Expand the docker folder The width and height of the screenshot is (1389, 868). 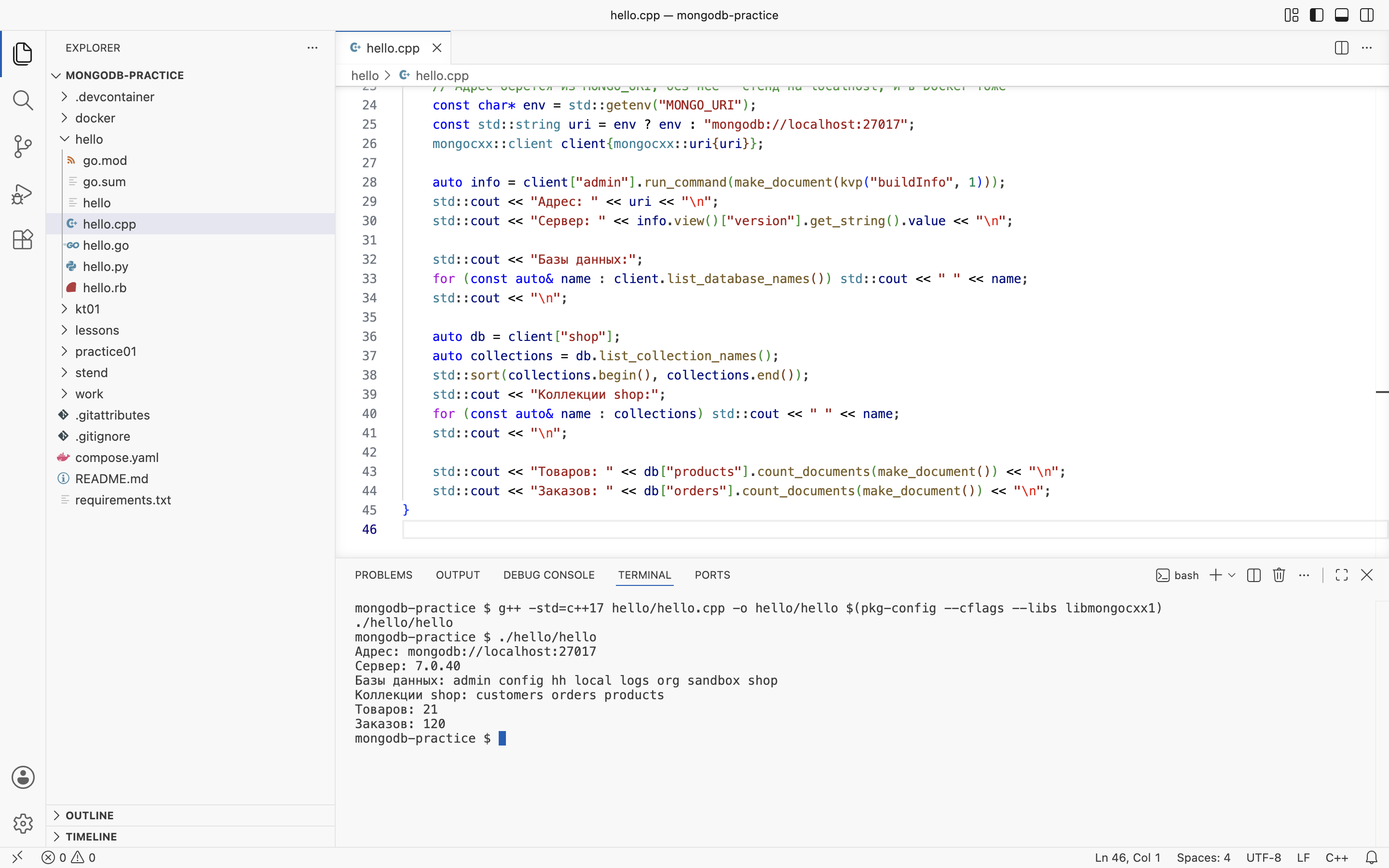coord(191,118)
